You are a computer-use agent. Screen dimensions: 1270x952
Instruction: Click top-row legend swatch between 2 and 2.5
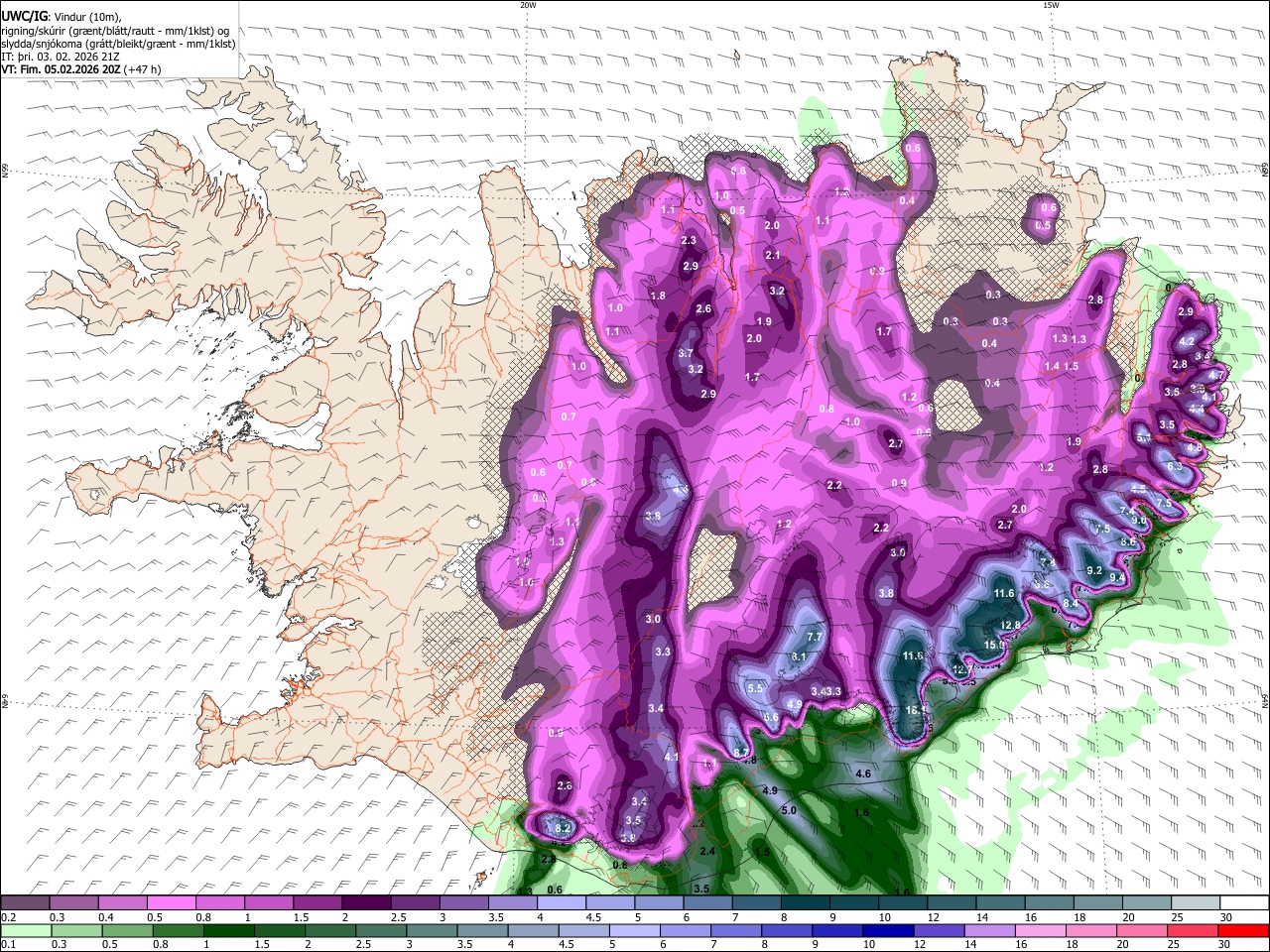(x=366, y=903)
